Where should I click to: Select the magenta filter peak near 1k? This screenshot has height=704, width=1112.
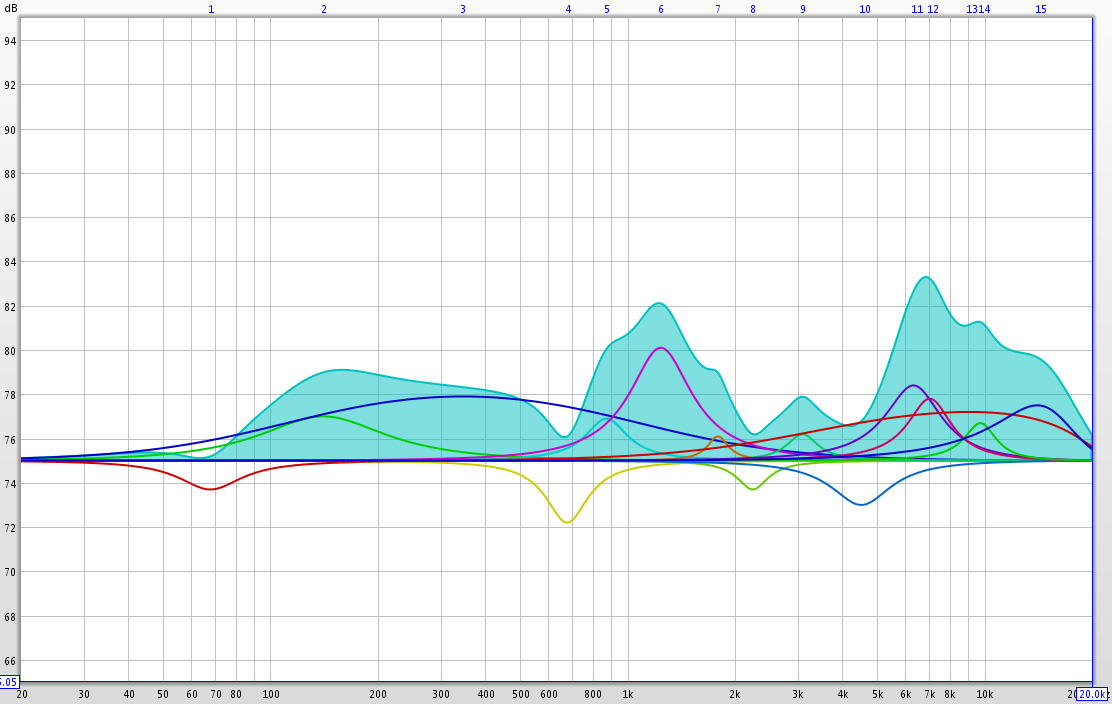coord(661,349)
